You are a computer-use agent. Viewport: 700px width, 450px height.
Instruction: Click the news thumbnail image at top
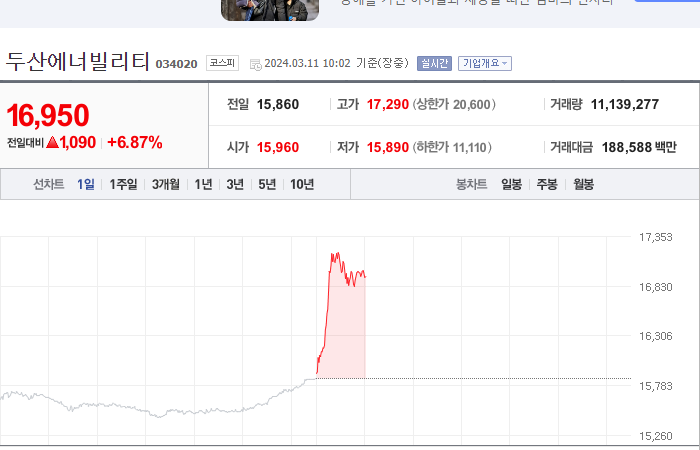pyautogui.click(x=270, y=10)
